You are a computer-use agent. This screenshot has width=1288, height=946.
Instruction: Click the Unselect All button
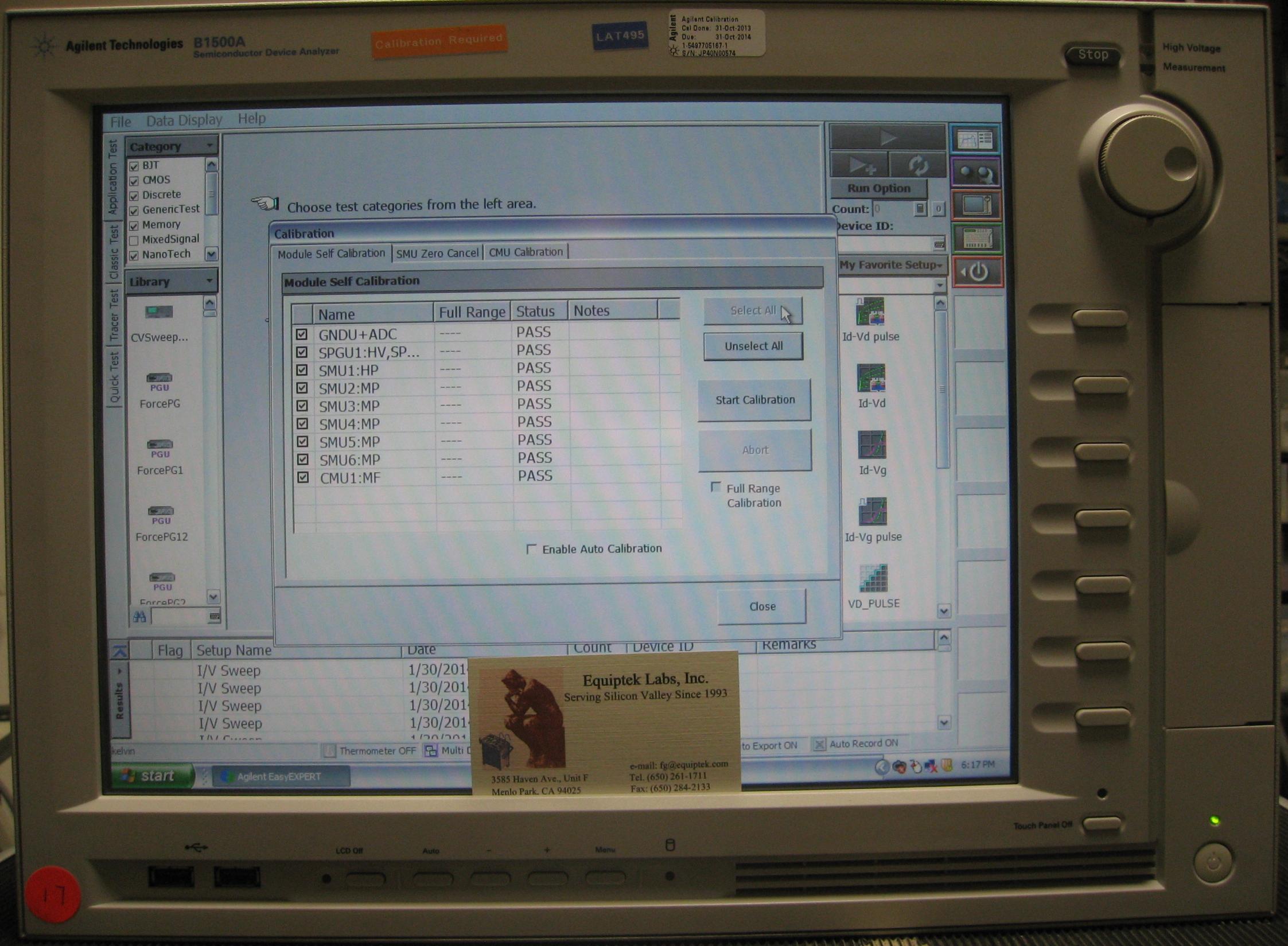[x=753, y=347]
